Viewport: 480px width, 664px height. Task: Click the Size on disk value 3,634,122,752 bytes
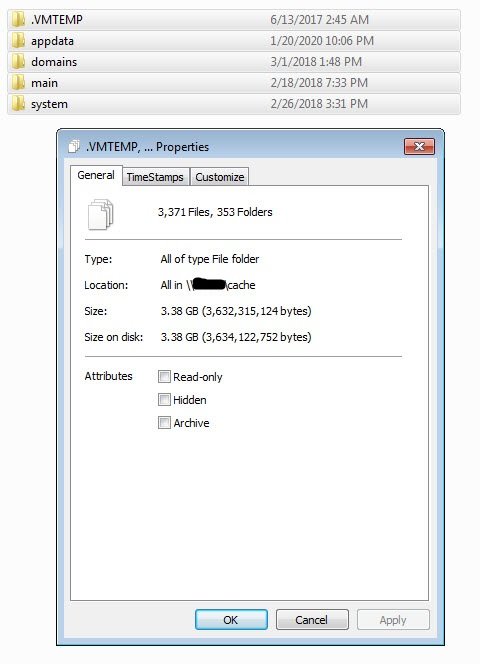point(236,337)
